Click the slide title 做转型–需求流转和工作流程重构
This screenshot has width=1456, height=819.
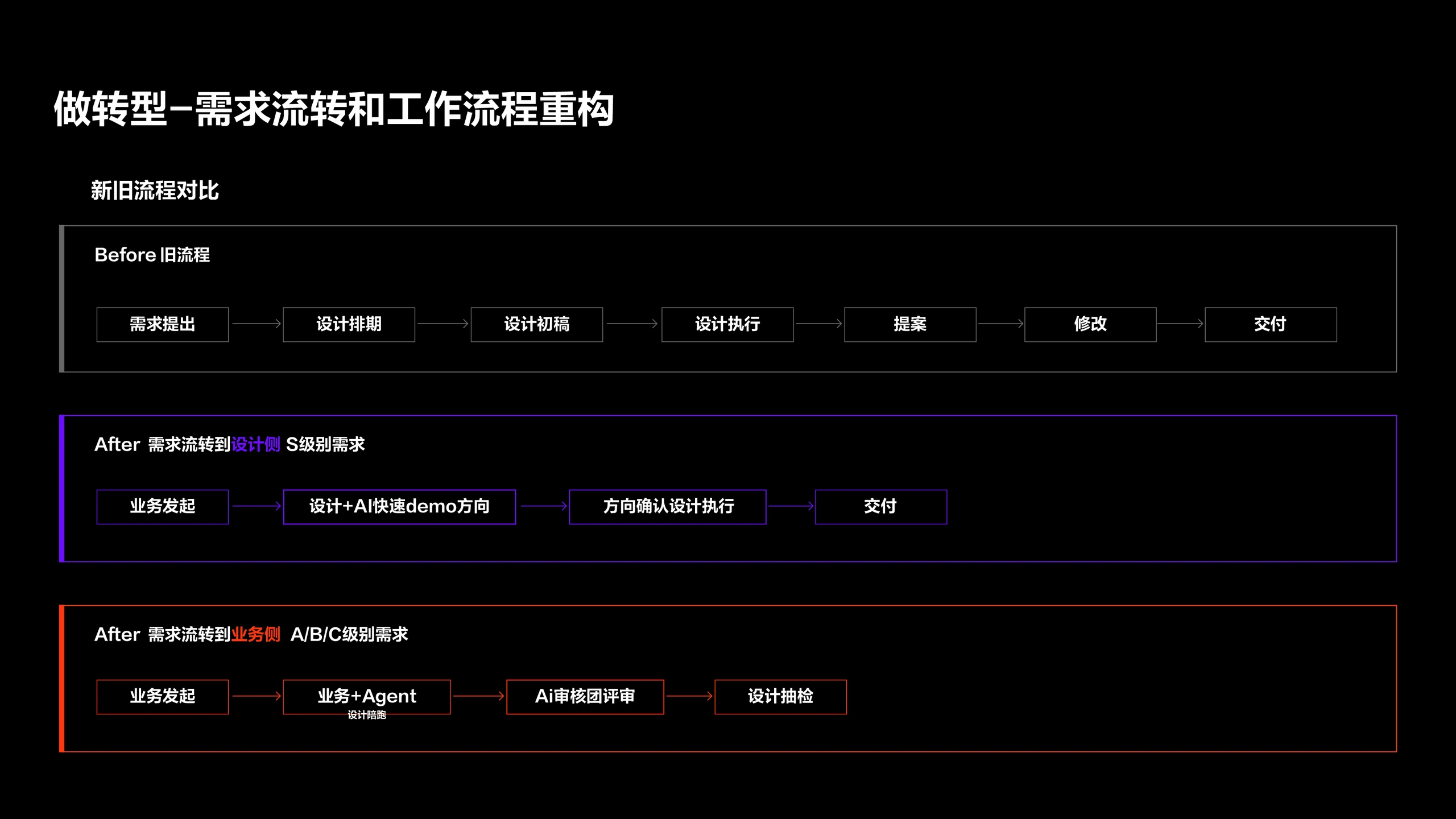tap(334, 109)
